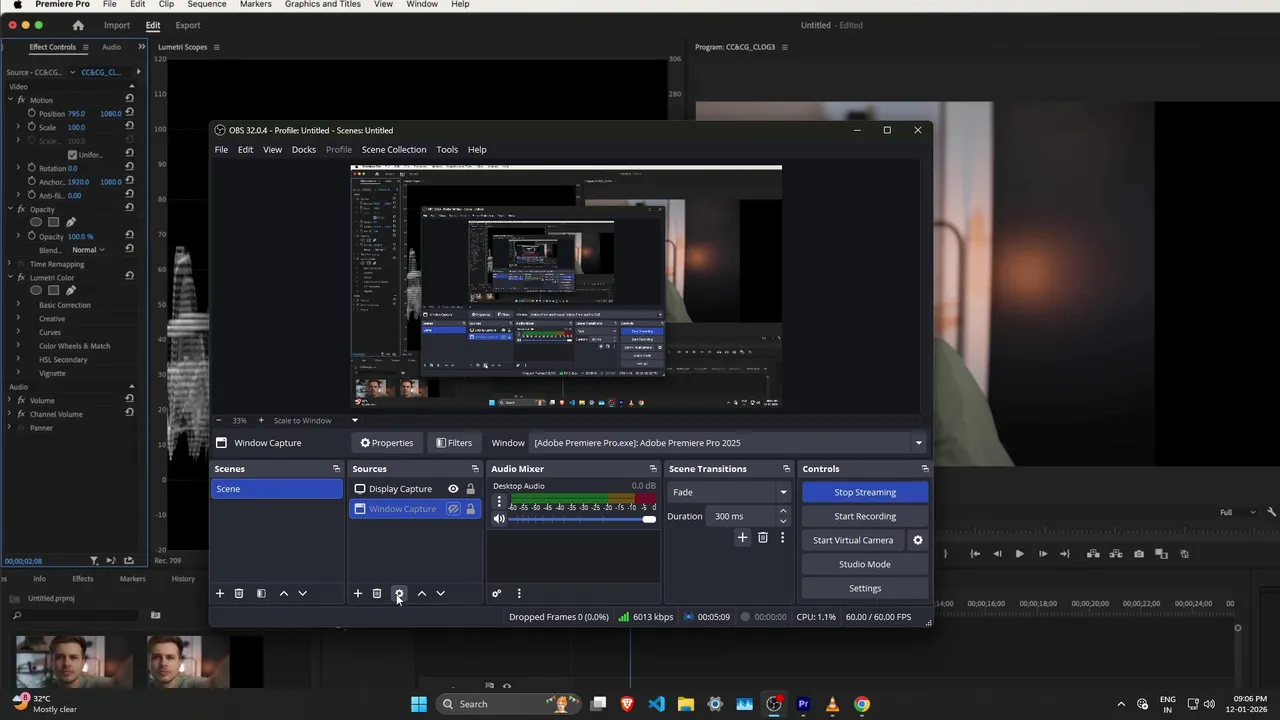Viewport: 1280px width, 720px height.
Task: Adjust Desktop Audio volume slider
Action: (x=582, y=519)
